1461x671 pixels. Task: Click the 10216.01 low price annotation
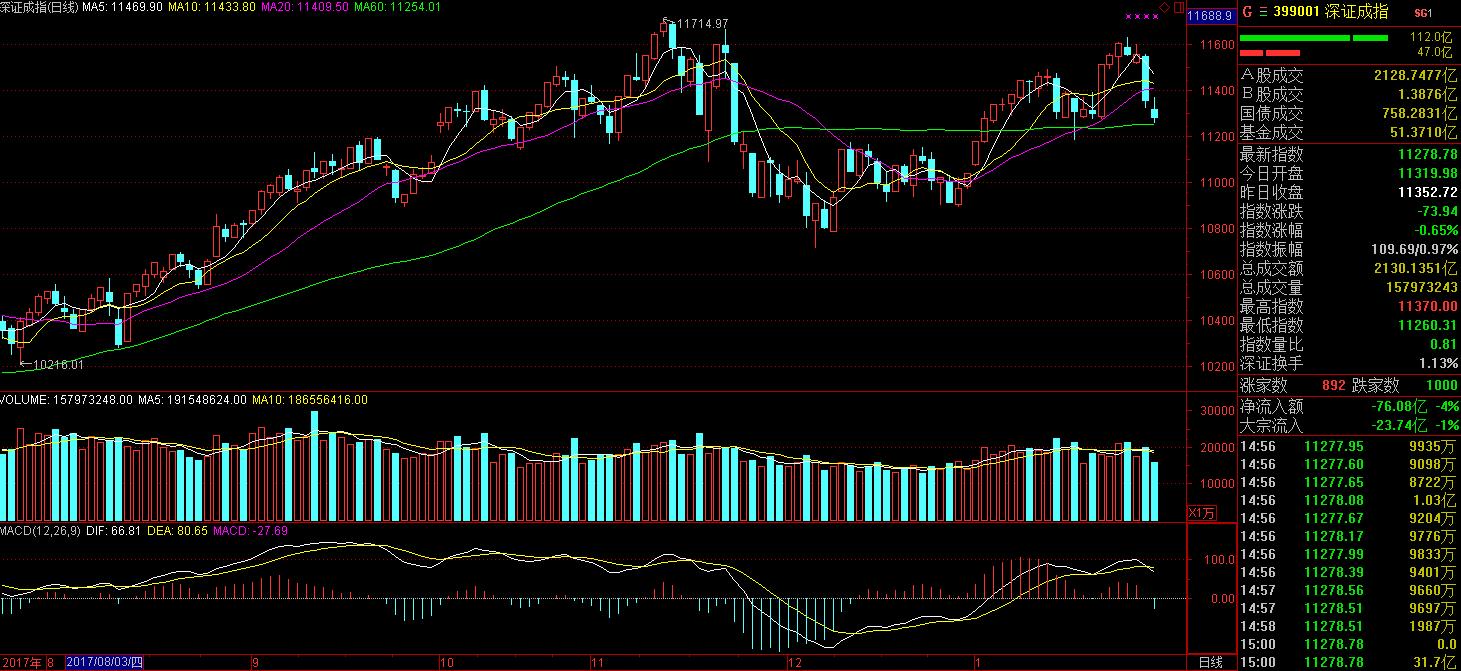tap(56, 365)
